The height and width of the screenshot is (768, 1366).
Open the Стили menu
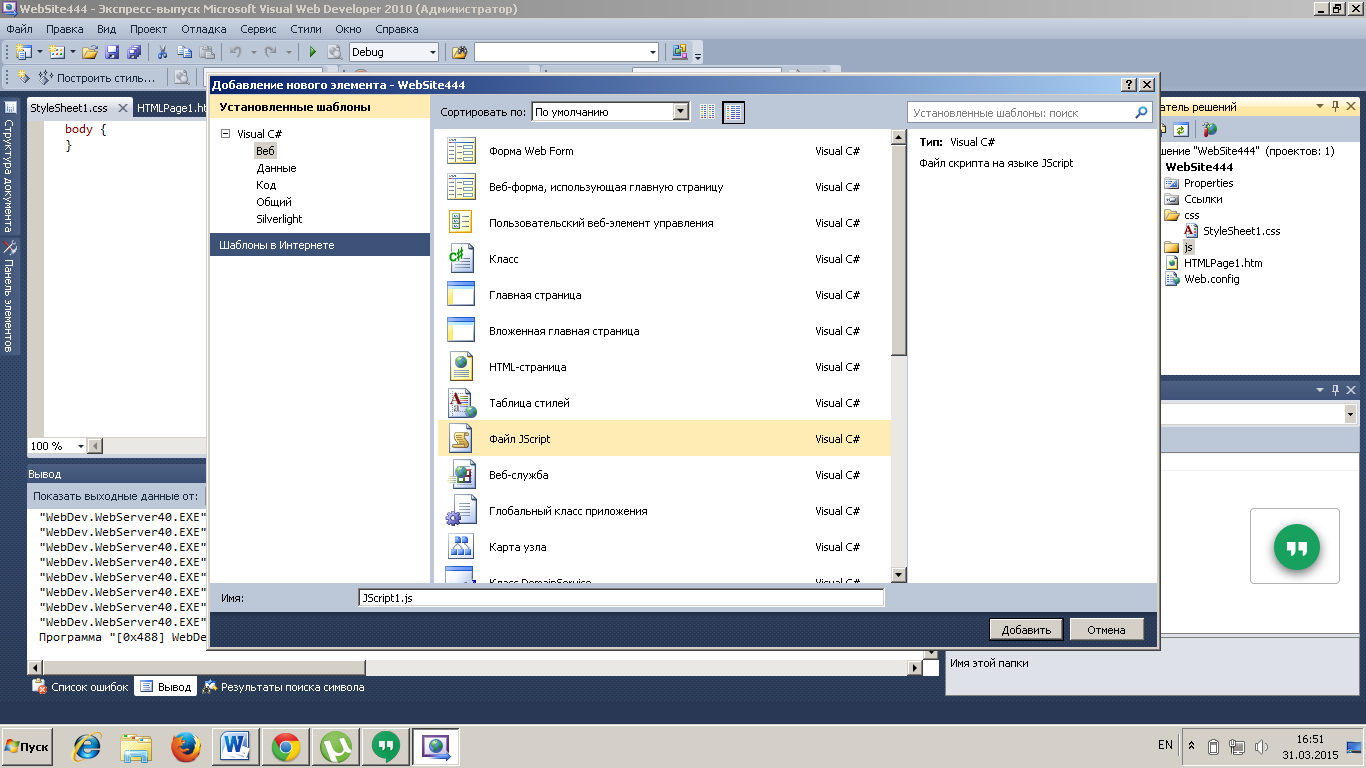coord(306,29)
